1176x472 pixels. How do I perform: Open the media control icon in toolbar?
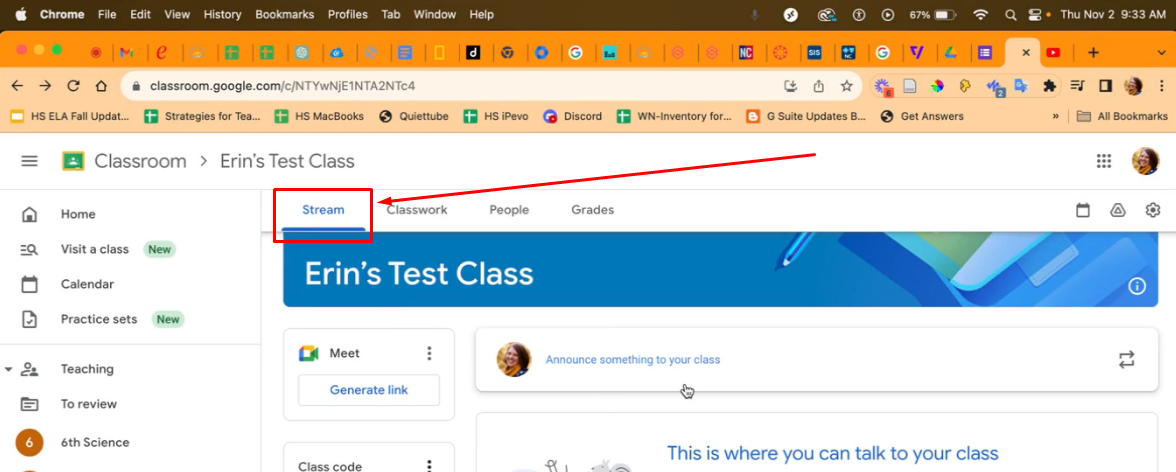coord(1078,86)
